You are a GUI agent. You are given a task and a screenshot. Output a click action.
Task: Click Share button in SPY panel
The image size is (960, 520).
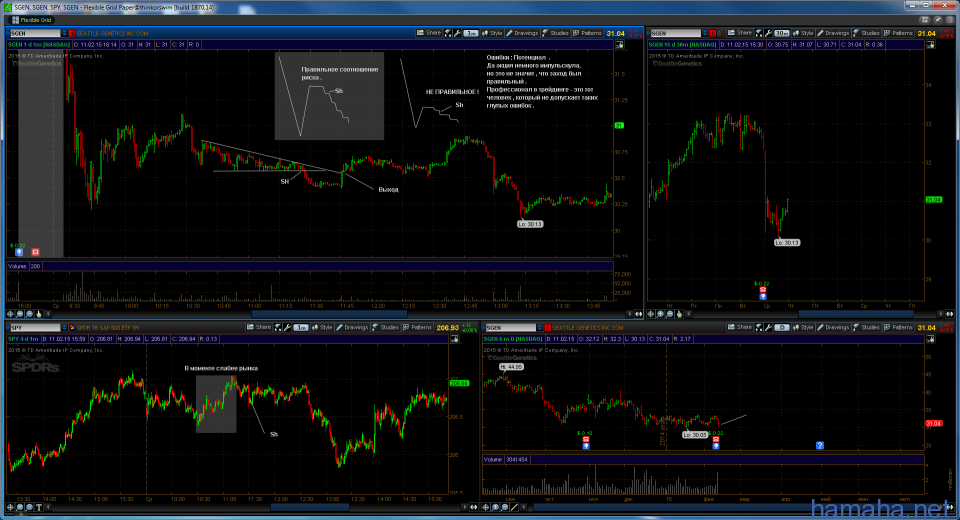[x=259, y=328]
